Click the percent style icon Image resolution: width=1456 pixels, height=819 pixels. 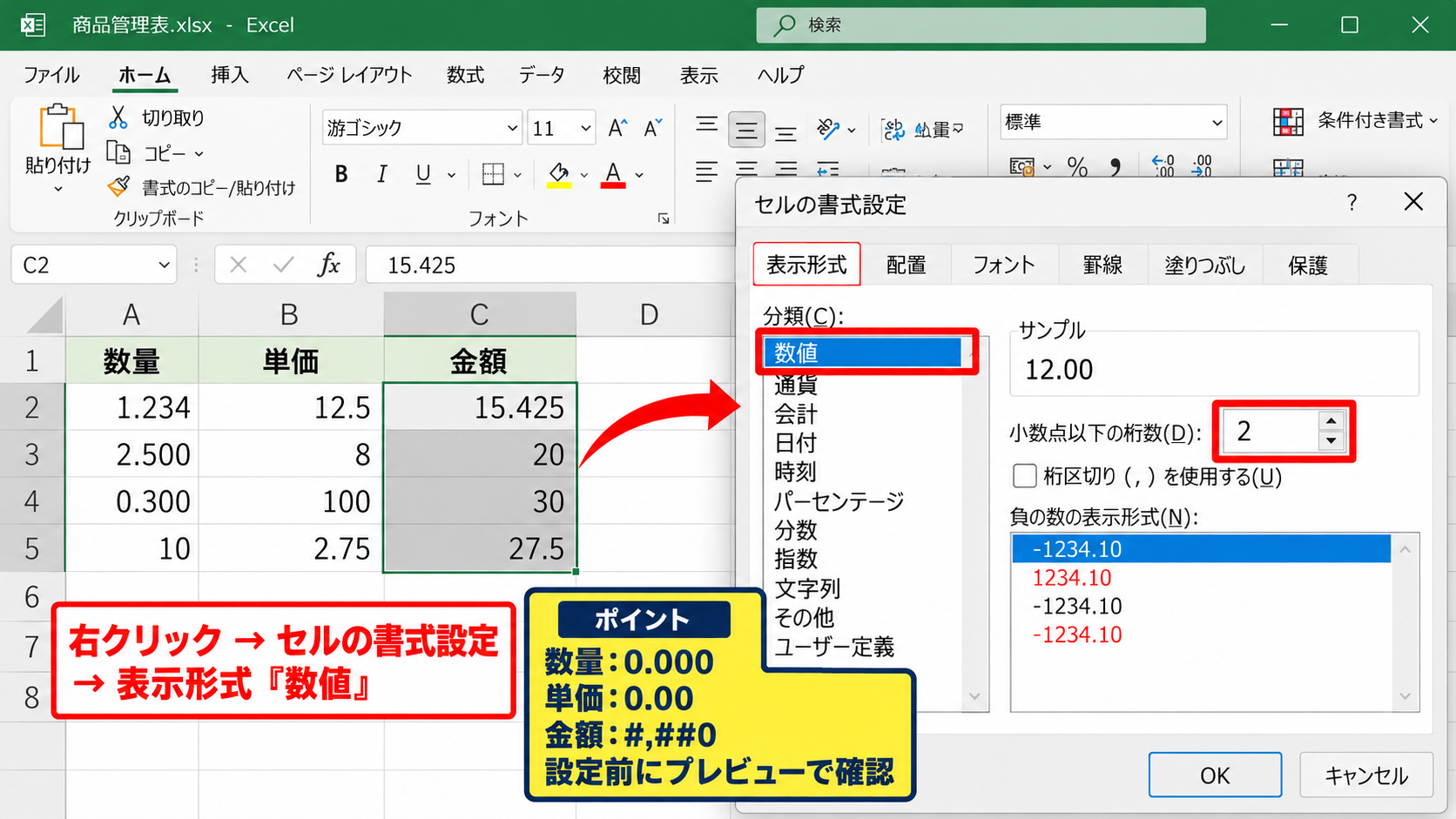[x=1077, y=166]
